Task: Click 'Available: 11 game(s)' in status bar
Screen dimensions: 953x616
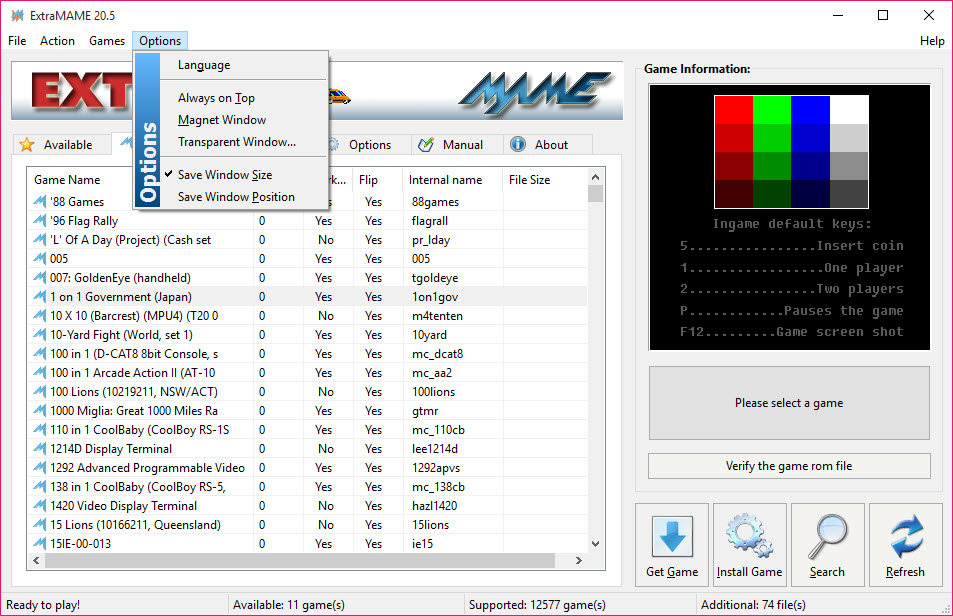Action: [289, 605]
